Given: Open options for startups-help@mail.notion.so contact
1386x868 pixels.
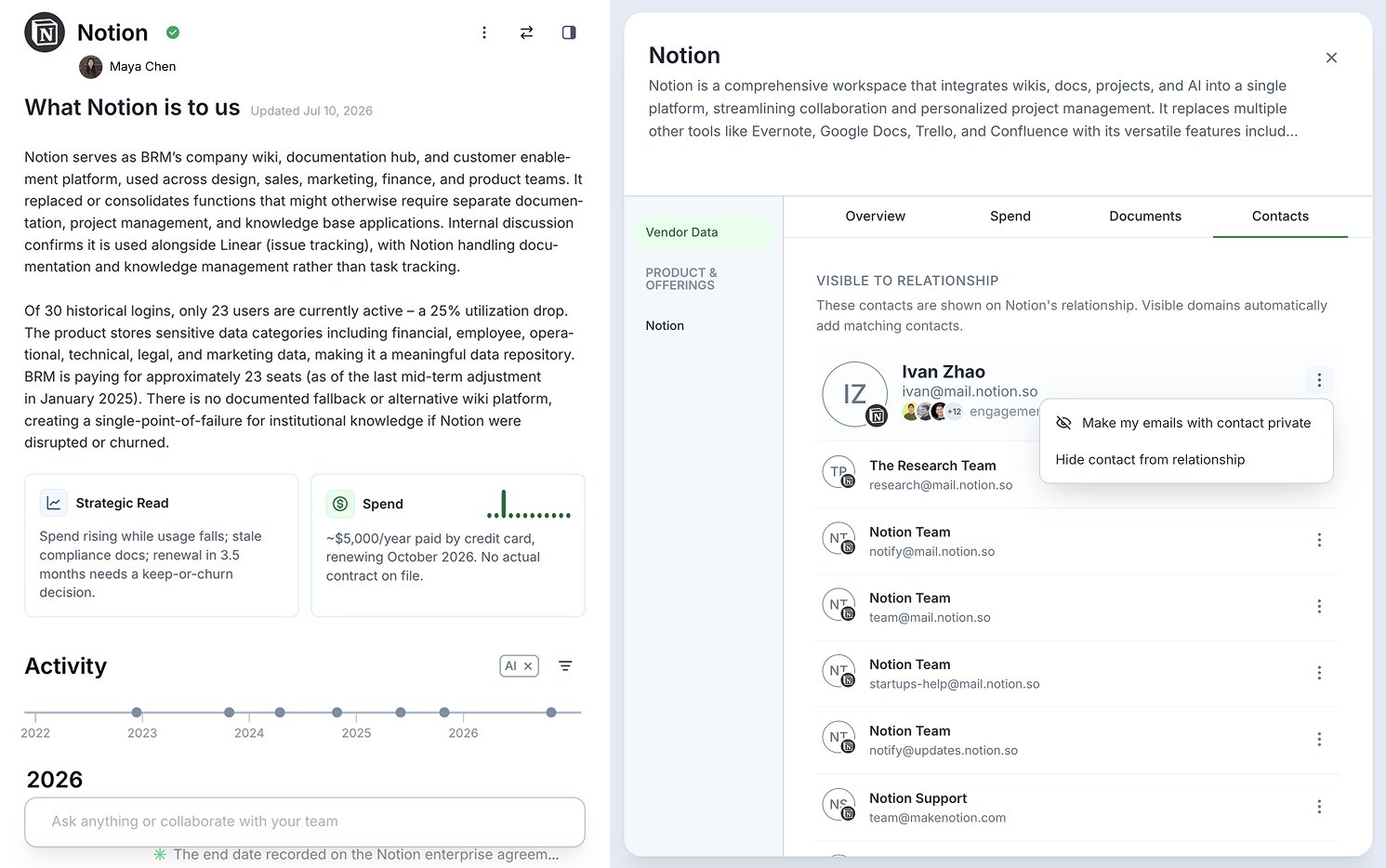Looking at the screenshot, I should coord(1319,673).
